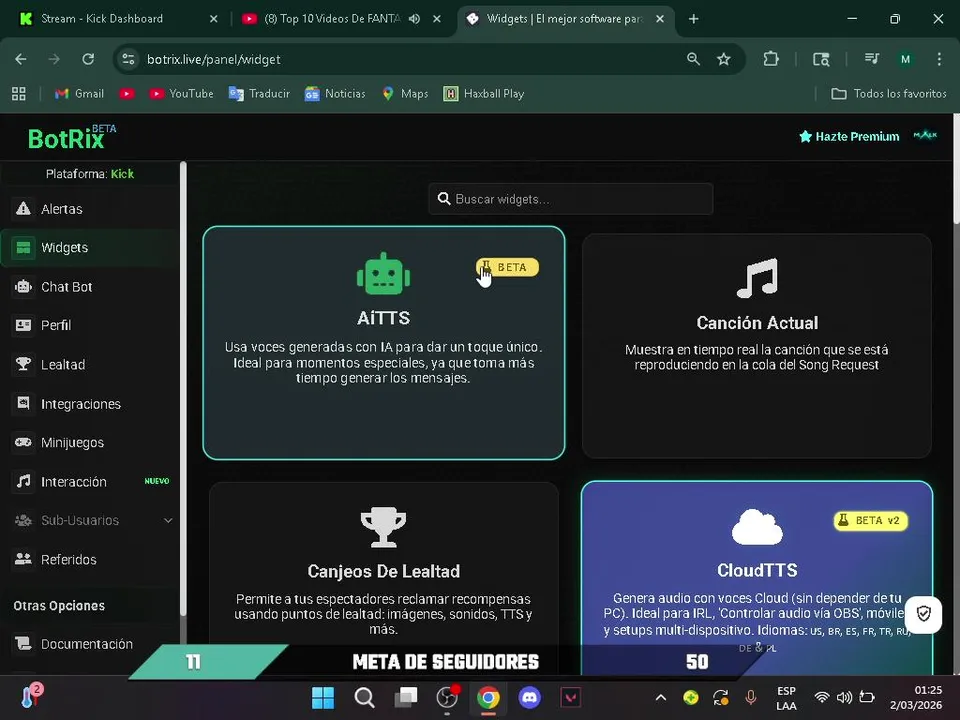The width and height of the screenshot is (960, 720).
Task: Open the Windows Start menu
Action: click(323, 697)
